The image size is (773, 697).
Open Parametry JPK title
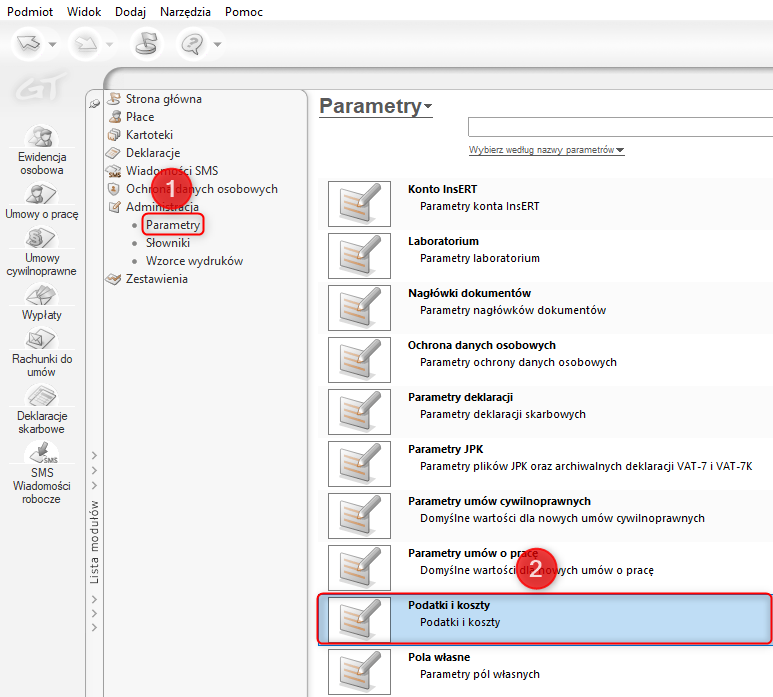[446, 449]
